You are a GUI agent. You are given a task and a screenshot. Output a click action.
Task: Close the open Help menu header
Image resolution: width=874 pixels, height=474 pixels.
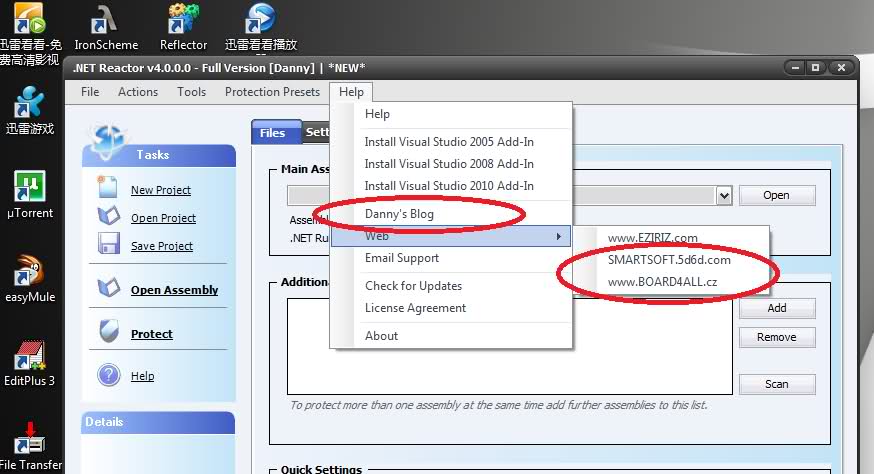pyautogui.click(x=351, y=92)
